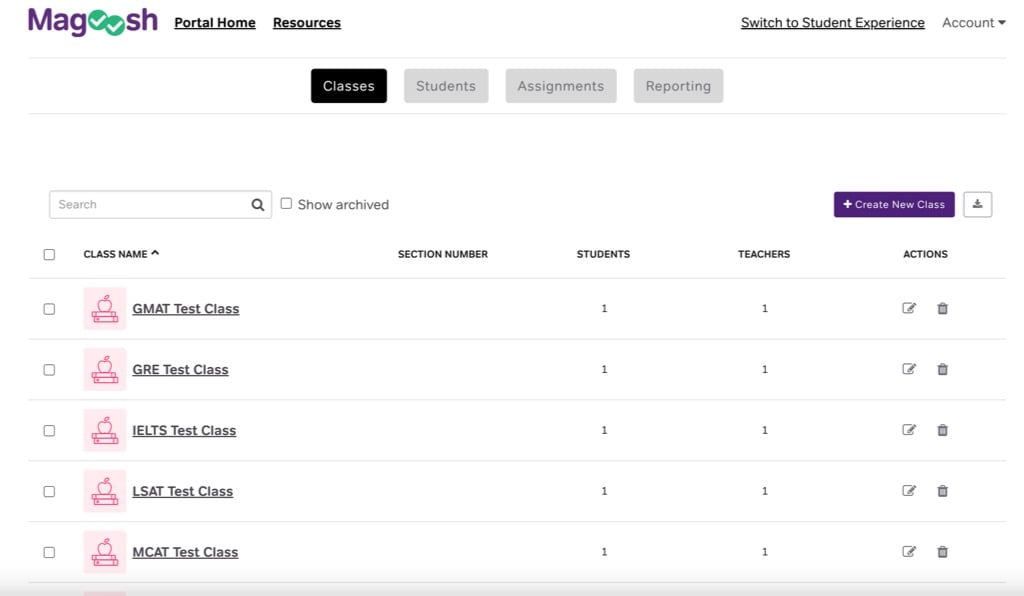
Task: Open the Account dropdown menu
Action: click(973, 23)
